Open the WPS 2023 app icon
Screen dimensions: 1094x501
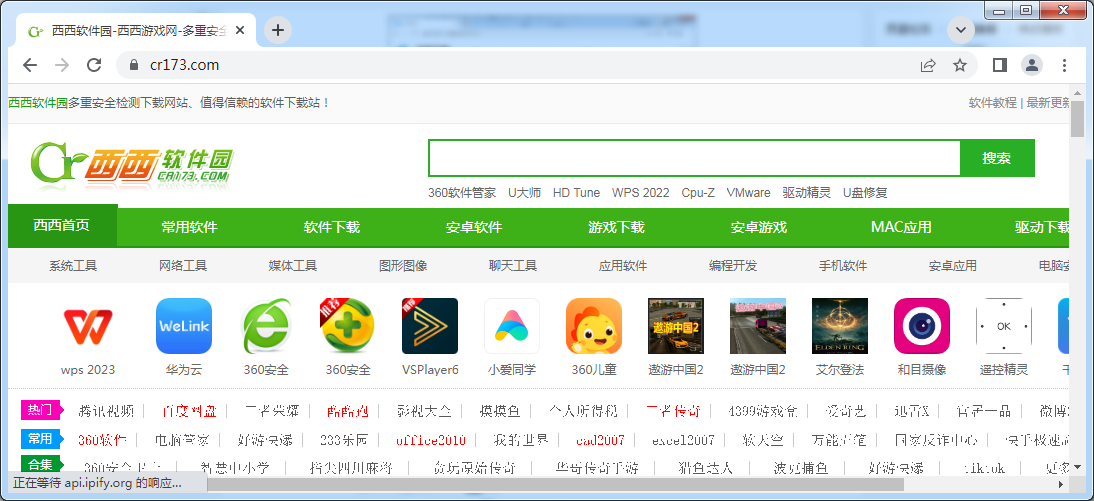[87, 326]
